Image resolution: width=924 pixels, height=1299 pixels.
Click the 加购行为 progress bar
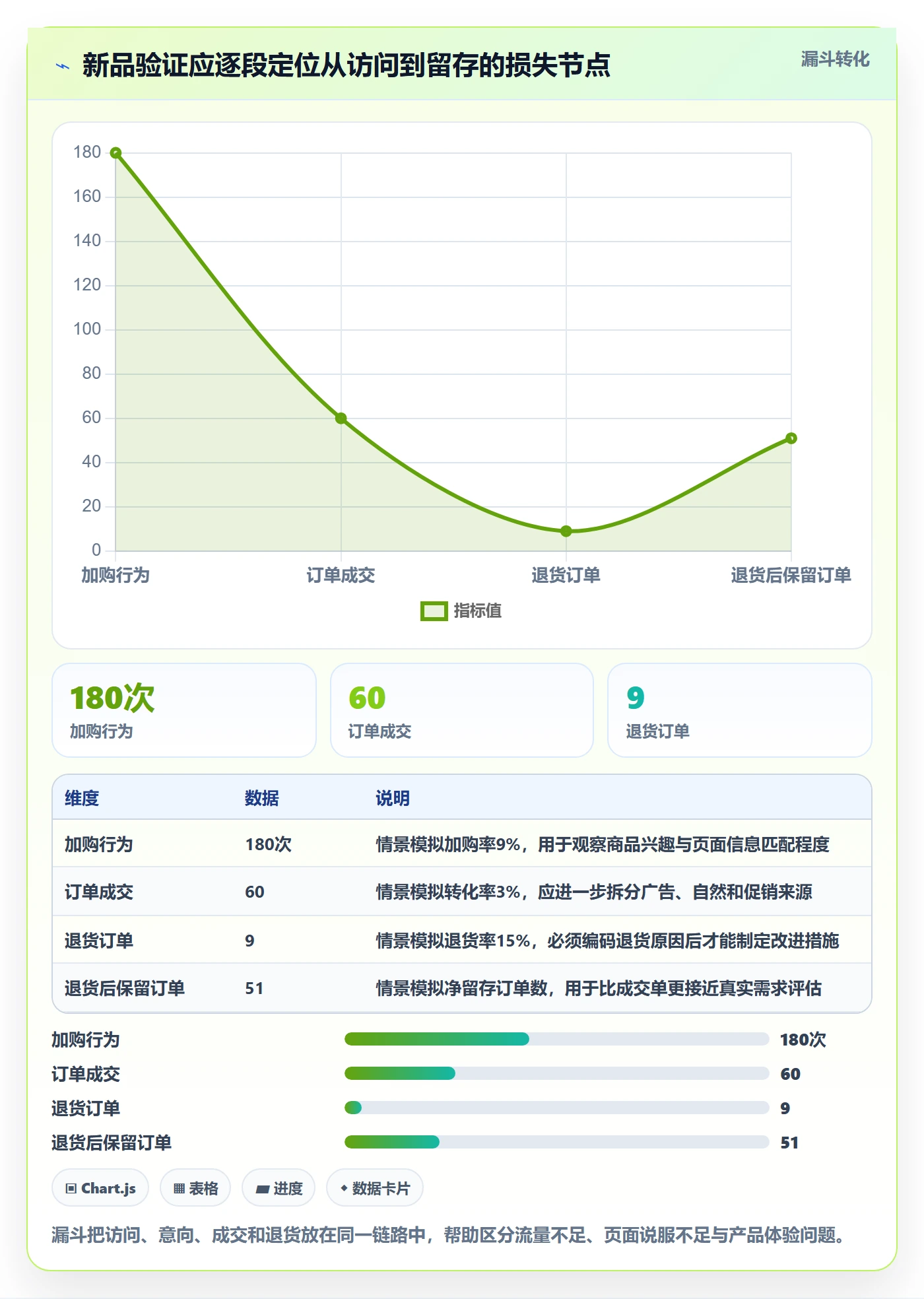556,1040
